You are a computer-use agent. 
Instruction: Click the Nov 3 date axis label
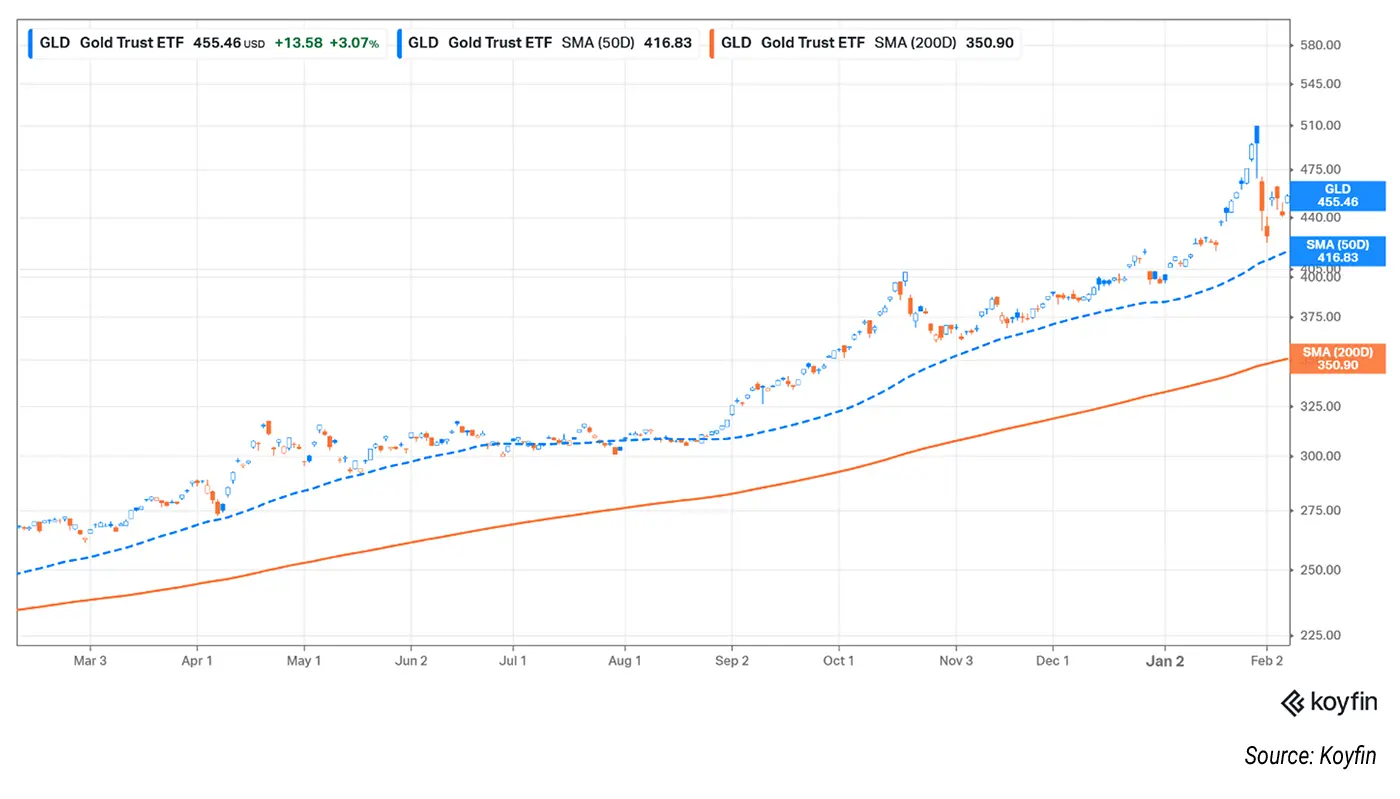click(x=956, y=661)
